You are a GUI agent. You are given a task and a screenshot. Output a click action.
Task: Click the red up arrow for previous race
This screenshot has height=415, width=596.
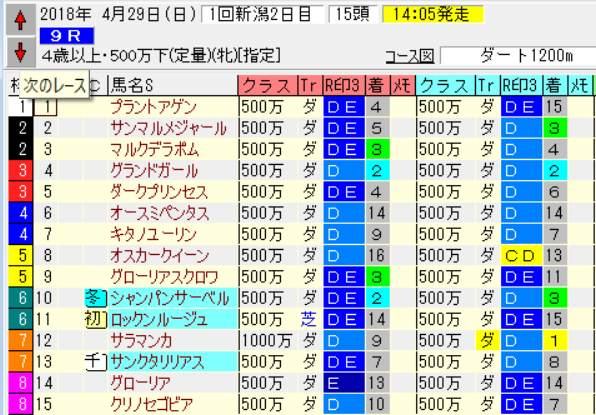point(20,20)
